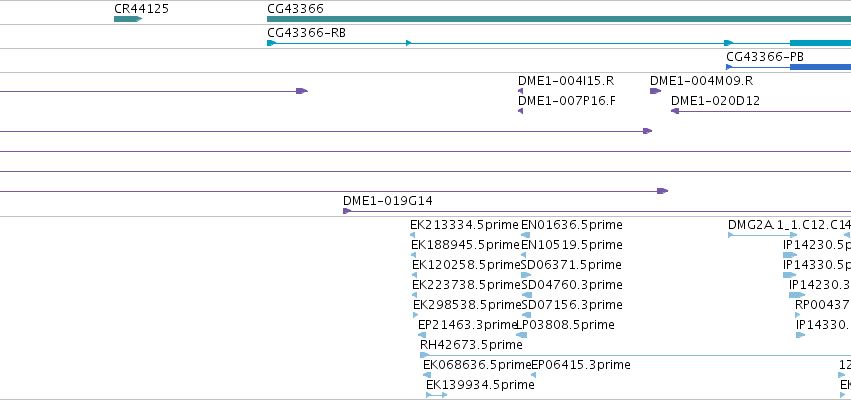Select the EN01636.5prime EST marker
This screenshot has height=400, width=851.
(525, 235)
